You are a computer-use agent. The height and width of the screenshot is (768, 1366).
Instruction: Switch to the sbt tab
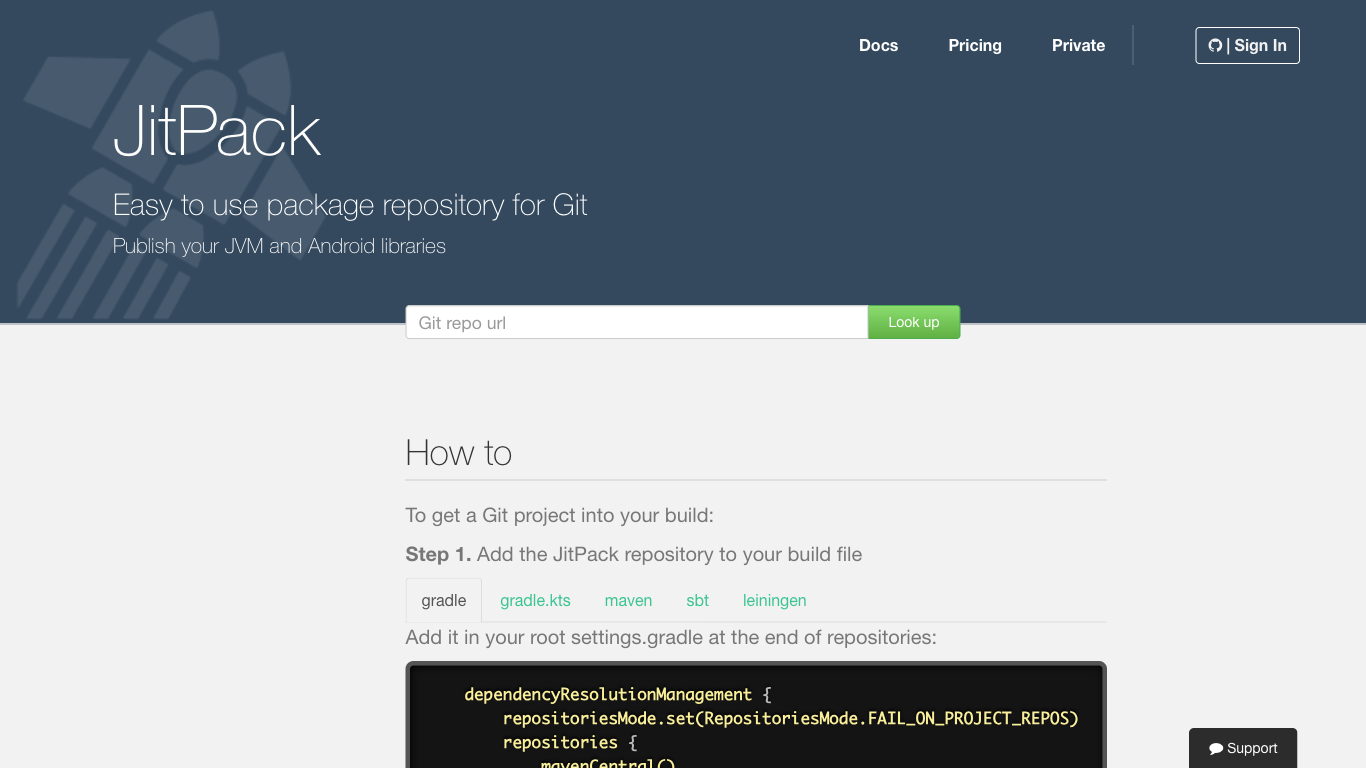coord(697,600)
